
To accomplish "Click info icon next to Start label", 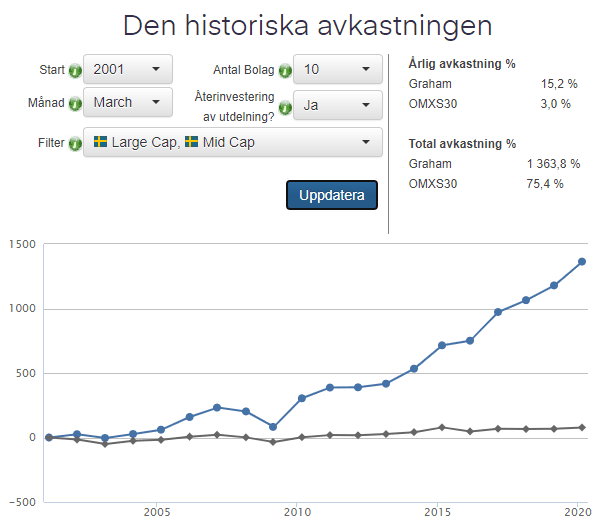I will coord(75,71).
